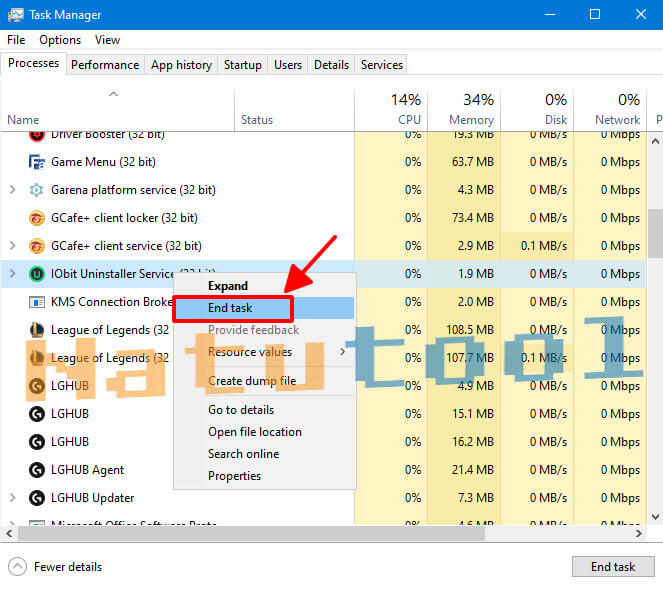Click the Fewer details arrow icon
663x589 pixels.
point(17,567)
